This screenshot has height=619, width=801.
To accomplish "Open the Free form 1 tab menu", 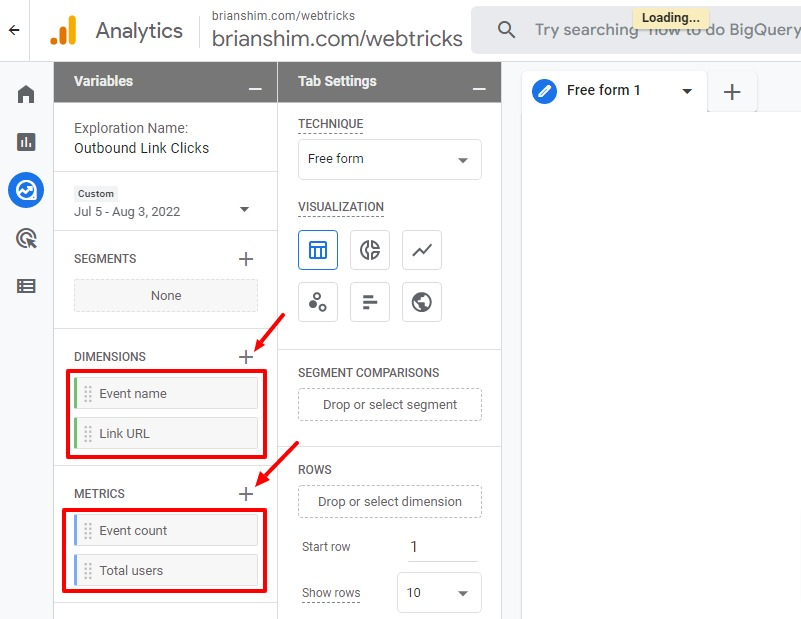I will 687,91.
